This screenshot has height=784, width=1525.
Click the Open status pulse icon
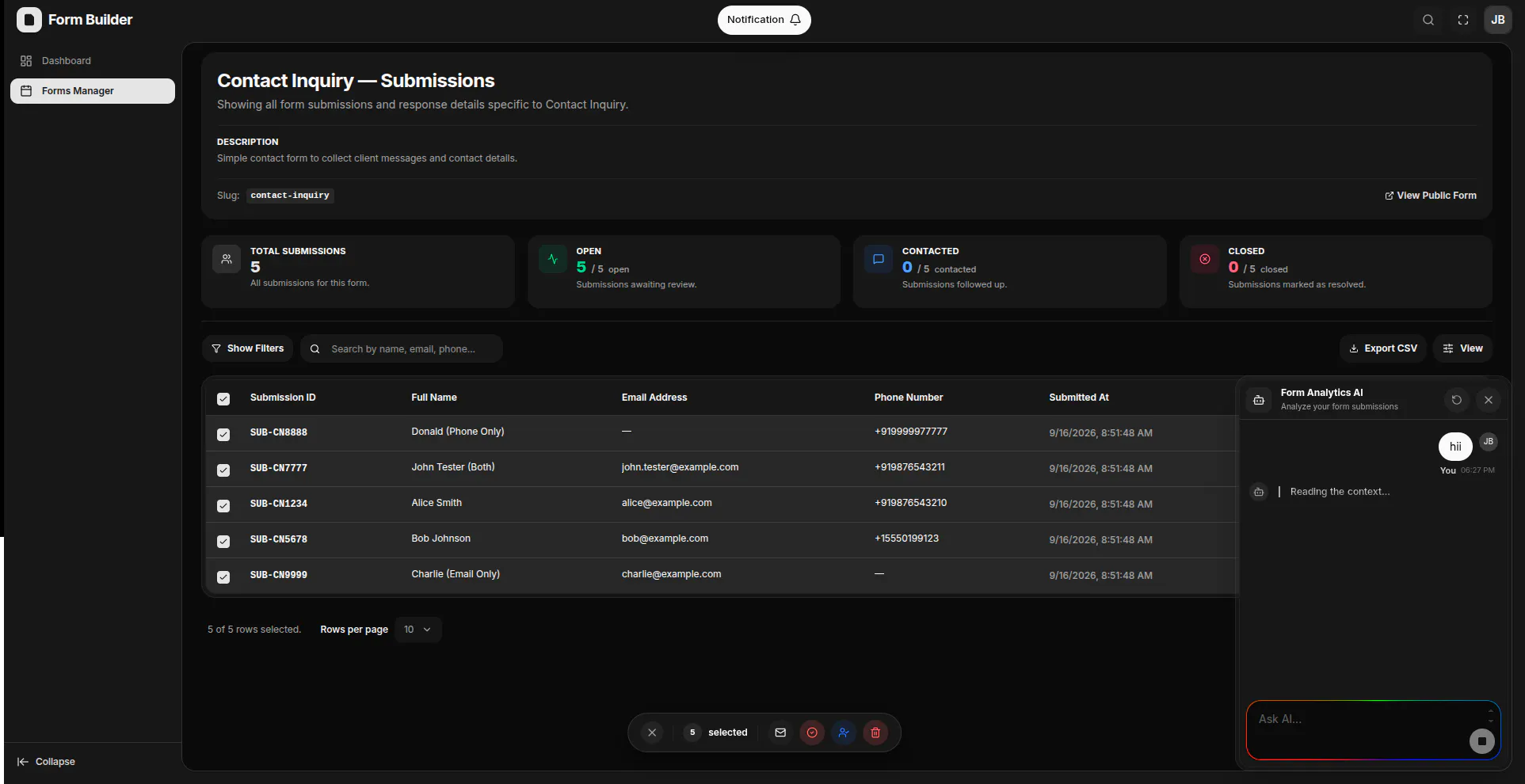(553, 259)
